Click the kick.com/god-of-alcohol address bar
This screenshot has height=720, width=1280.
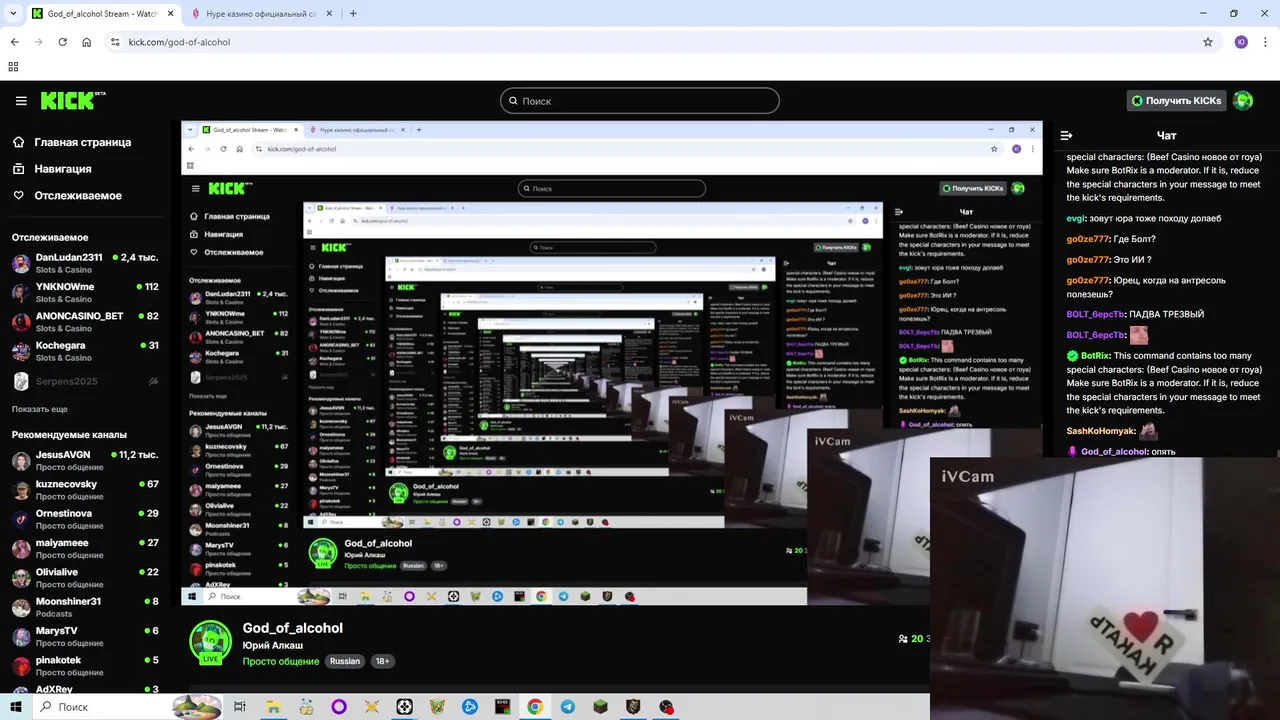tap(660, 42)
